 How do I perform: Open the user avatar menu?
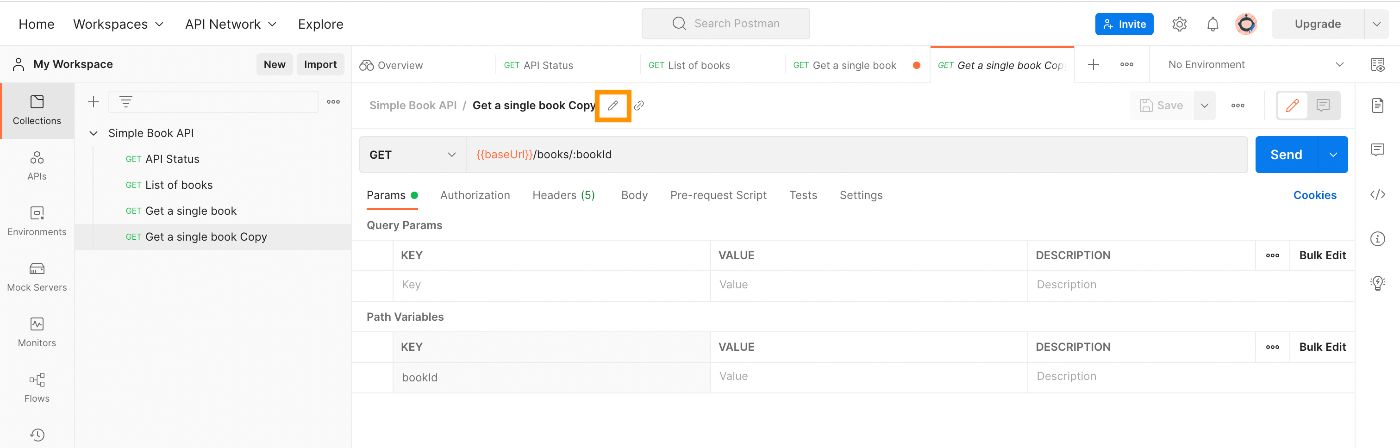(1246, 24)
